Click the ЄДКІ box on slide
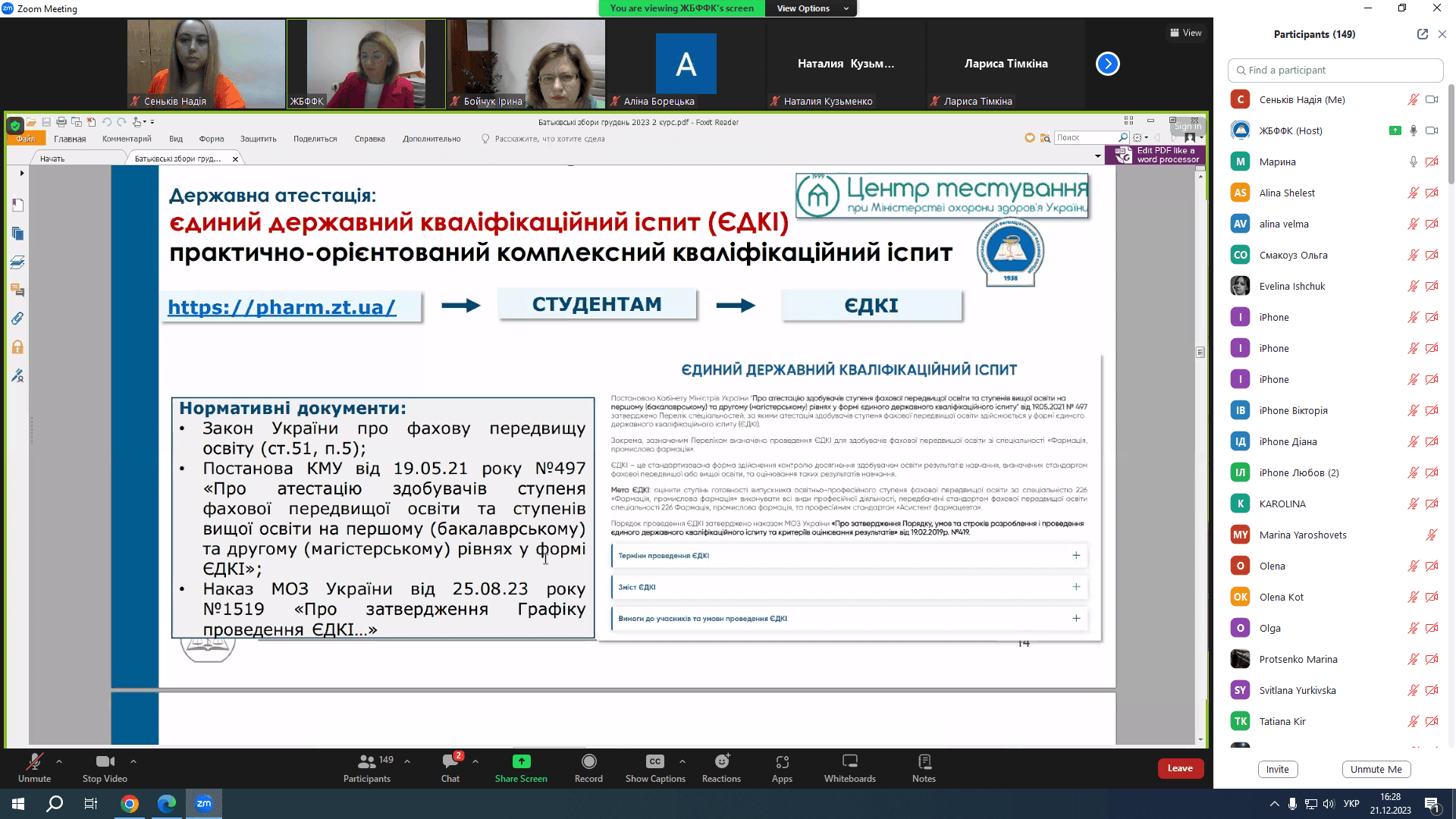 pyautogui.click(x=871, y=306)
